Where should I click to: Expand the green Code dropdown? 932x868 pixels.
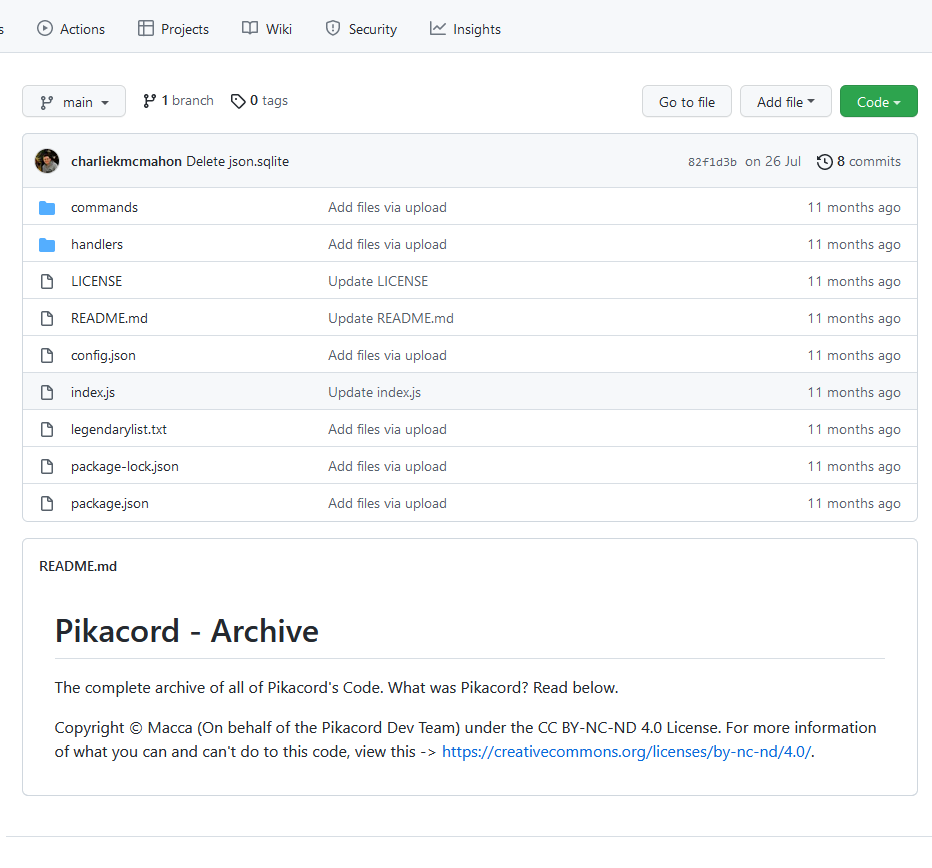coord(878,102)
